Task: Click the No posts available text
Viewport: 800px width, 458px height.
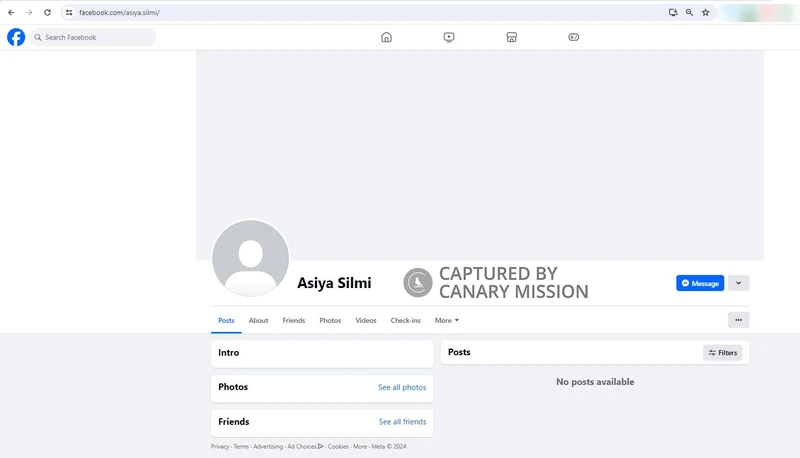Action: 595,381
